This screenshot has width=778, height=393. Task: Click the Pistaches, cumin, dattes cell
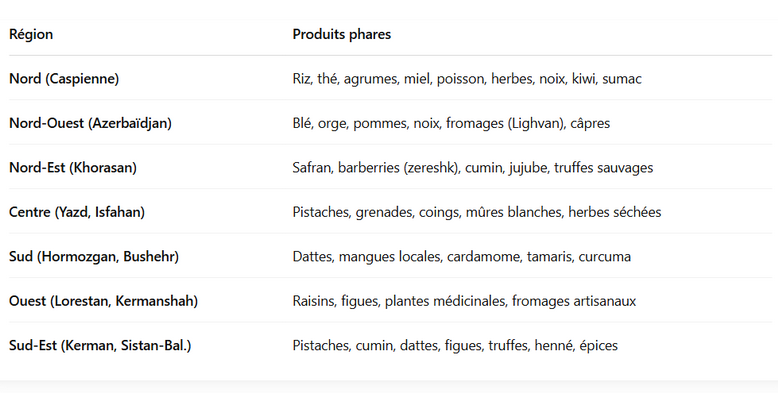click(455, 345)
